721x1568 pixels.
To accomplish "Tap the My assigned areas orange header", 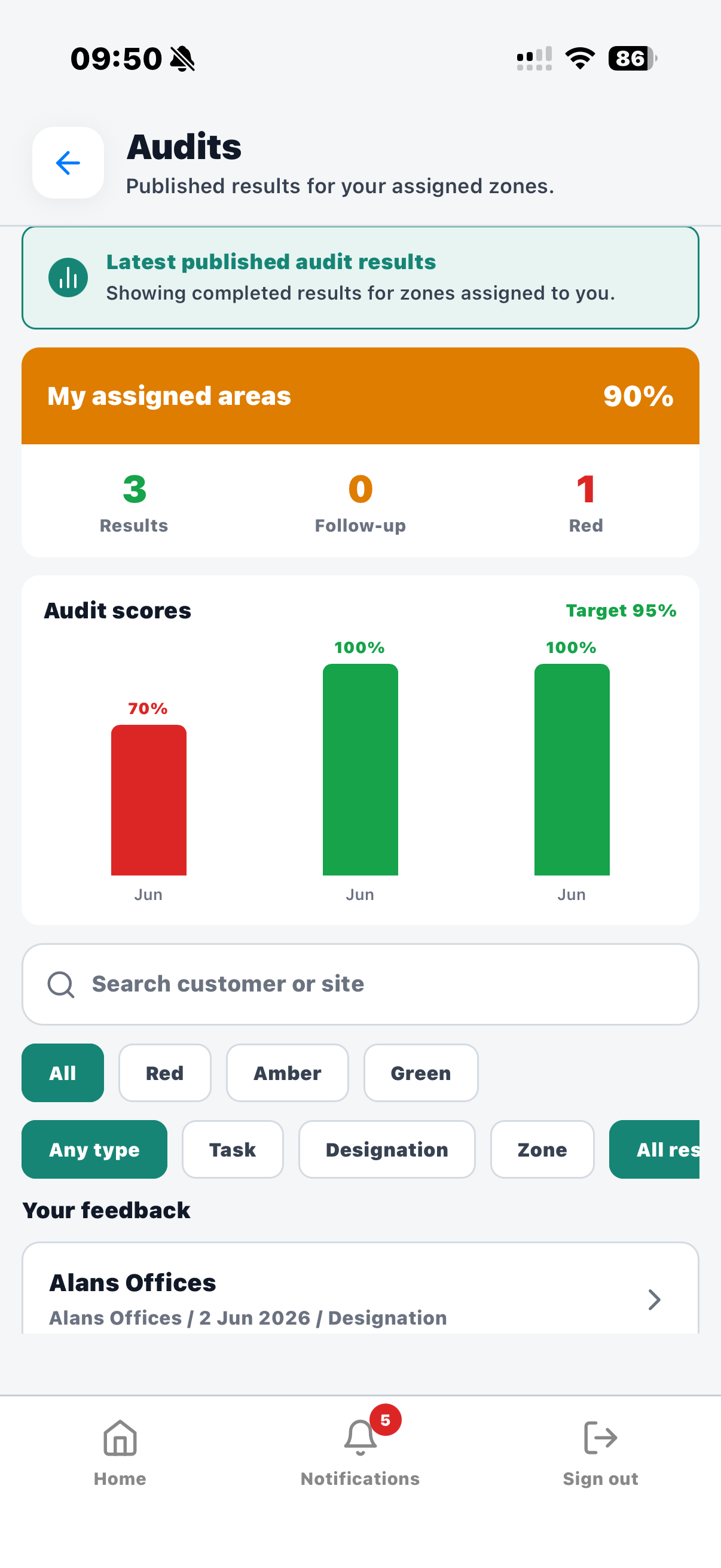I will click(x=360, y=396).
